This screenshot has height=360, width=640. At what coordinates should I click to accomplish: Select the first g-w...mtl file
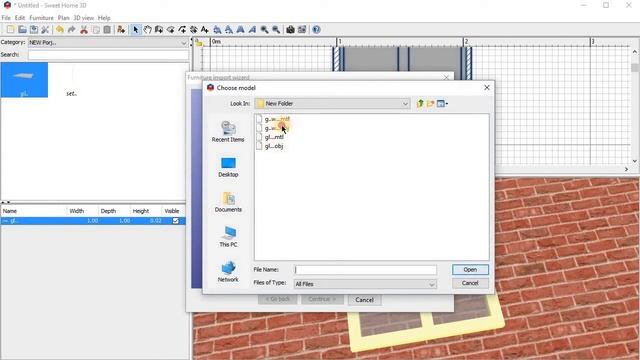pos(273,119)
